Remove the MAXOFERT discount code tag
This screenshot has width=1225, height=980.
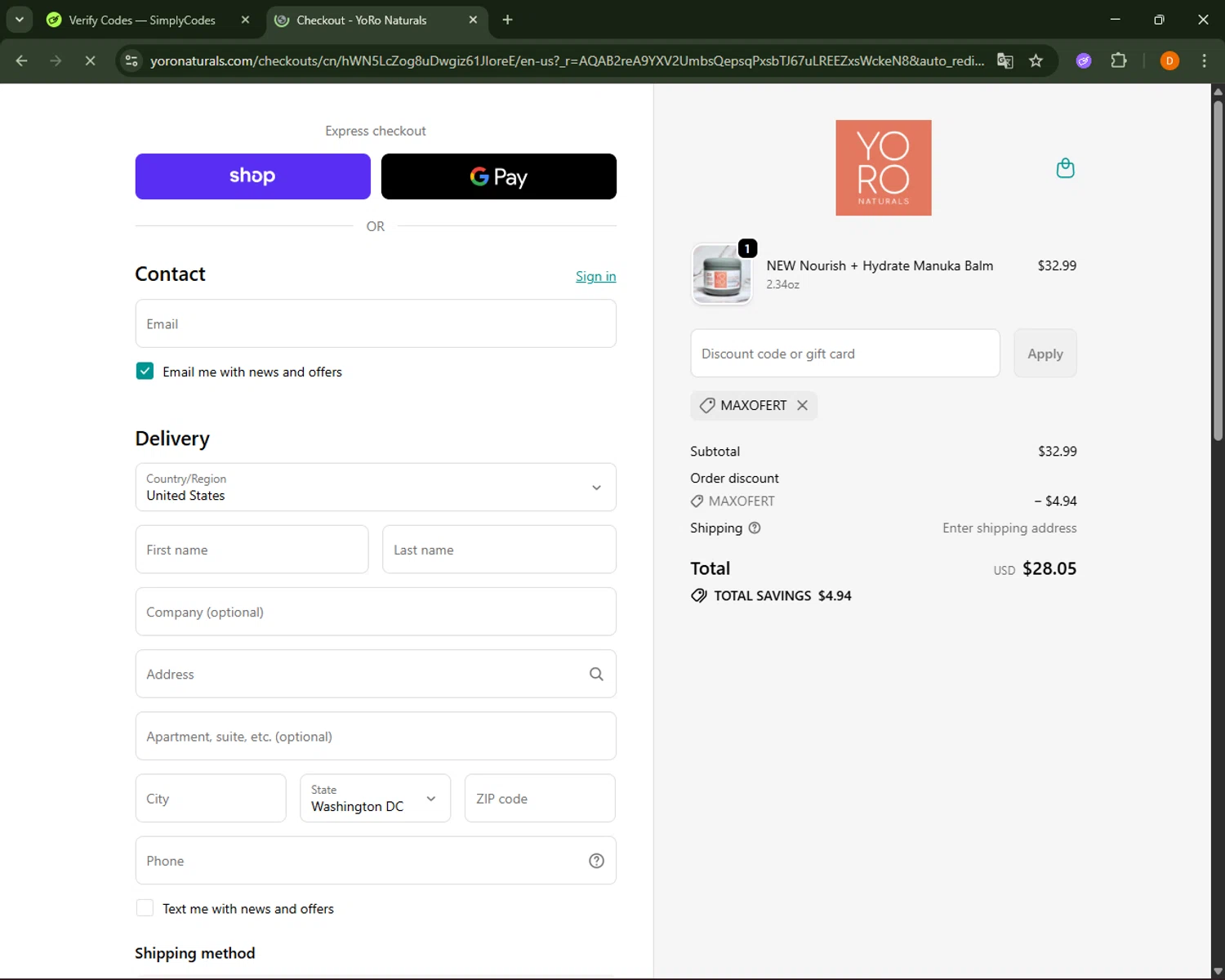[802, 405]
